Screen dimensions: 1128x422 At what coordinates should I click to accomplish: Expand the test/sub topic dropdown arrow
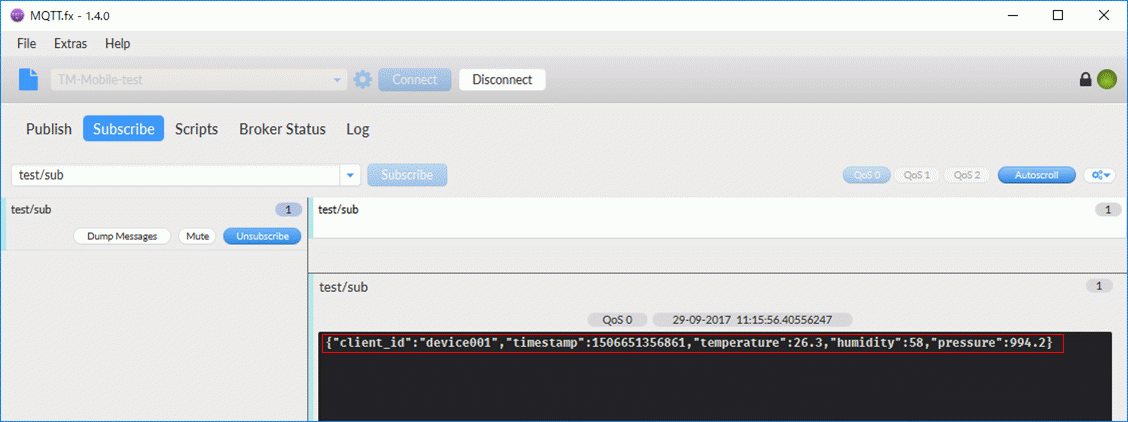350,175
